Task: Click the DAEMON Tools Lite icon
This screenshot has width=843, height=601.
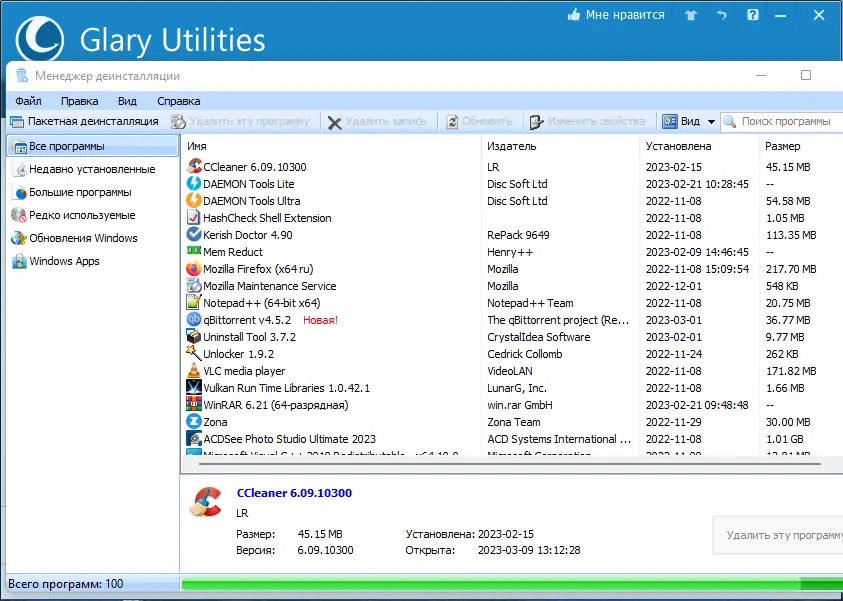Action: click(194, 183)
